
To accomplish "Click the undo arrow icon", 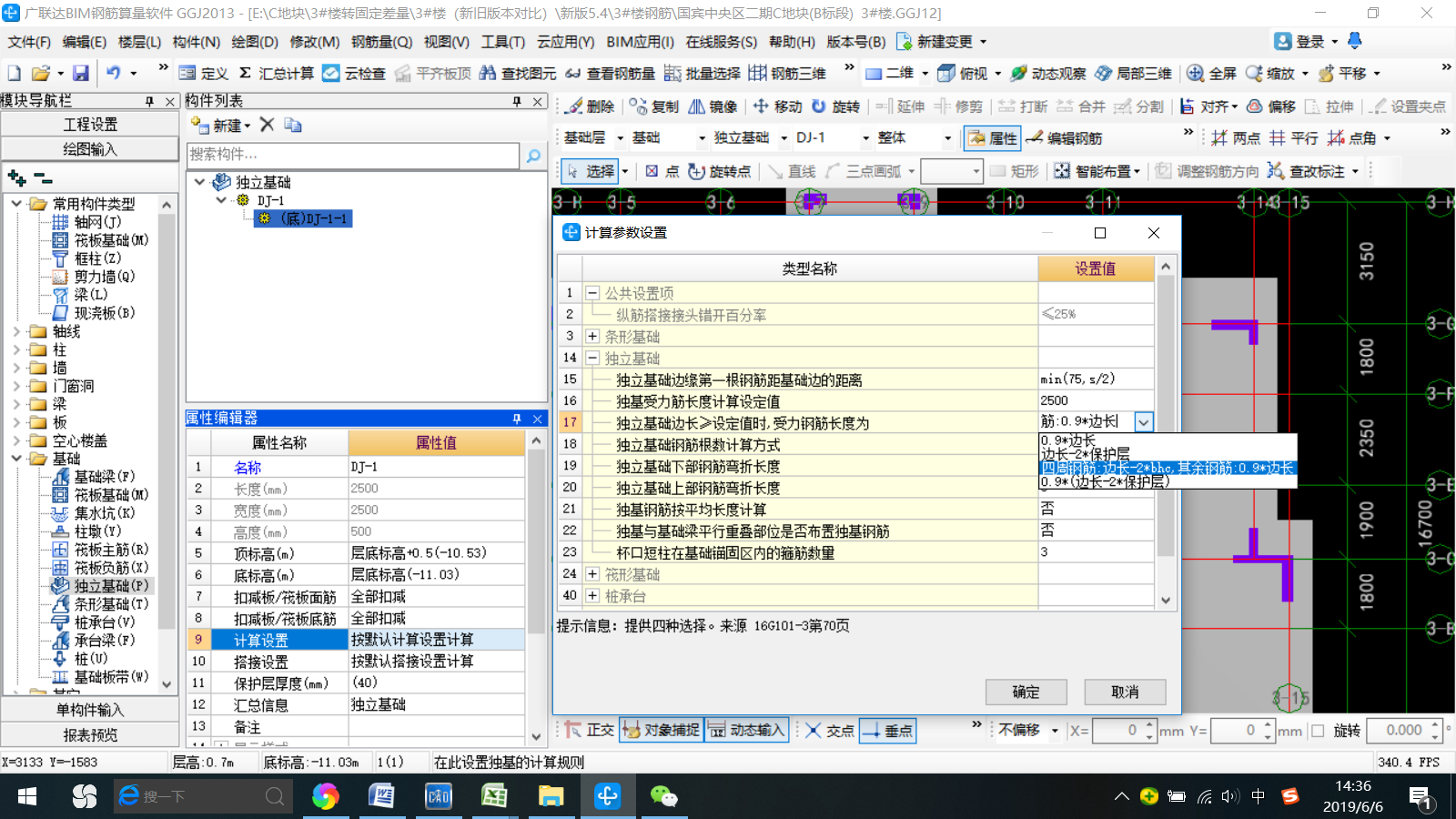I will 113,73.
